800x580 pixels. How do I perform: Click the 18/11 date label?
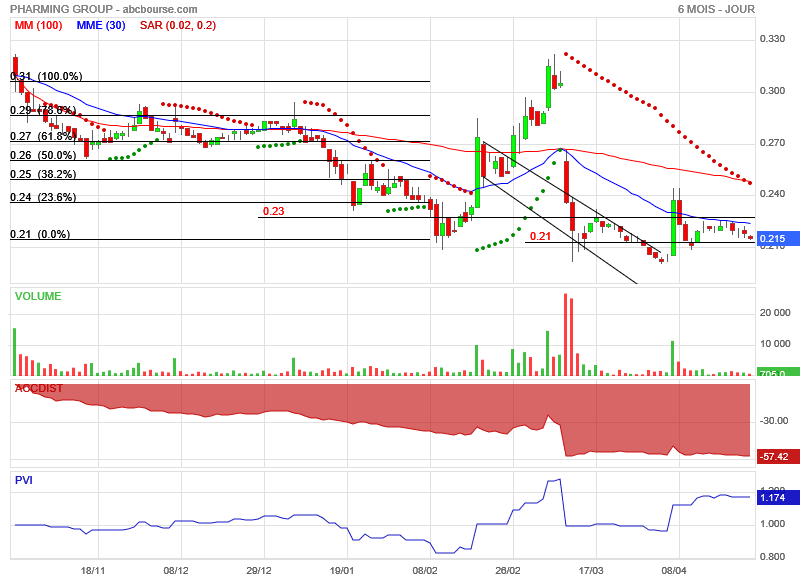(93, 570)
